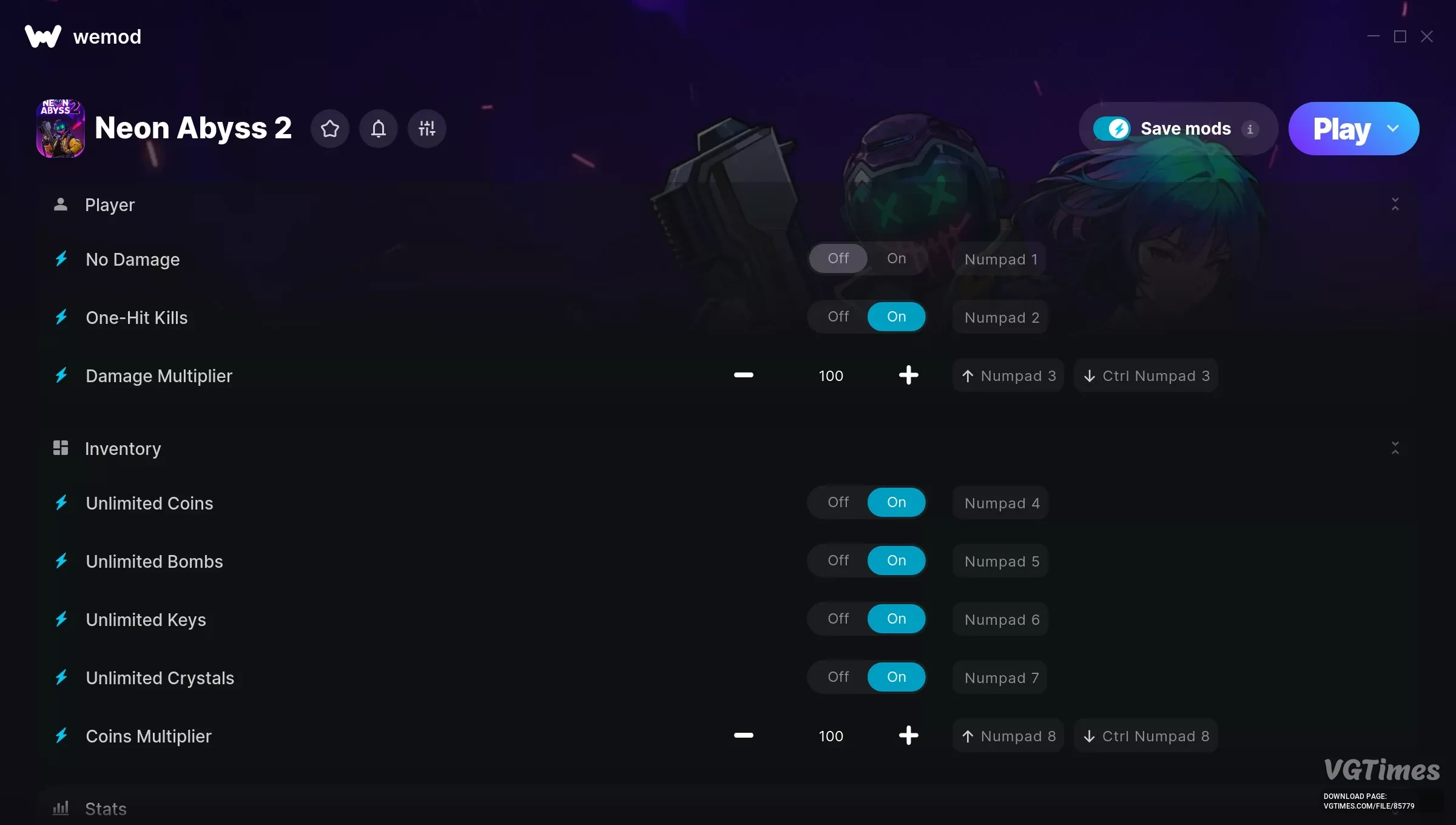Increase Damage Multiplier with plus icon

pyautogui.click(x=908, y=375)
